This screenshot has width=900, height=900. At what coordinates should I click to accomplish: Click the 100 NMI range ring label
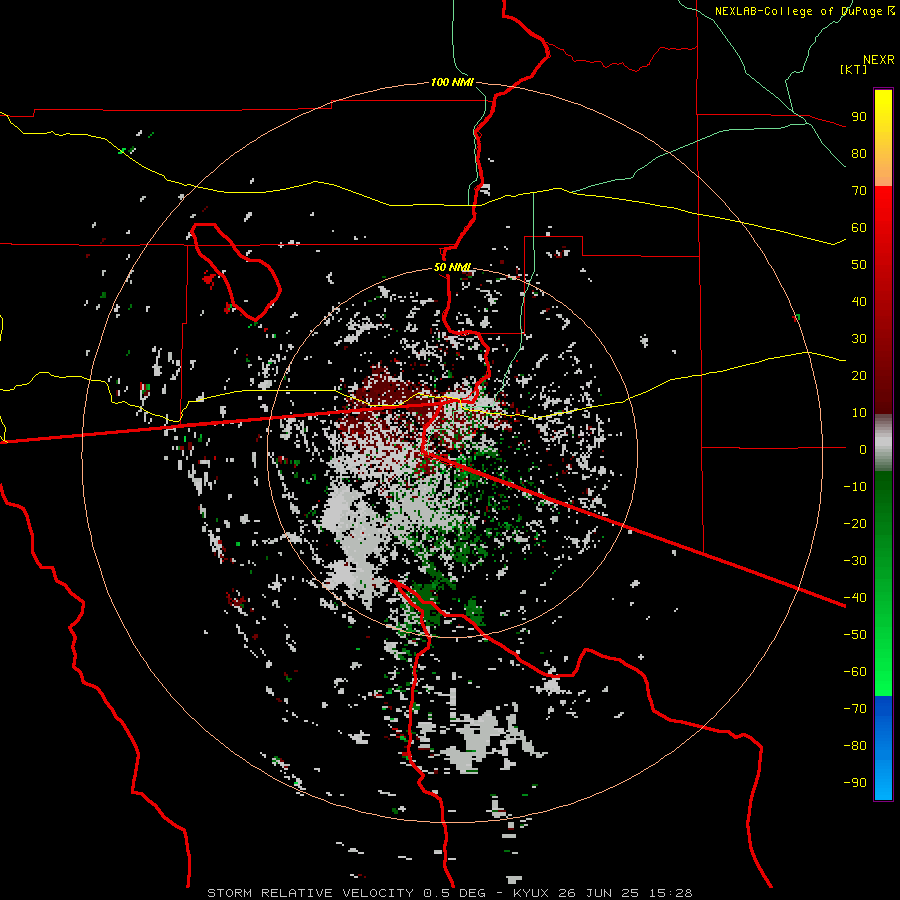pos(452,83)
